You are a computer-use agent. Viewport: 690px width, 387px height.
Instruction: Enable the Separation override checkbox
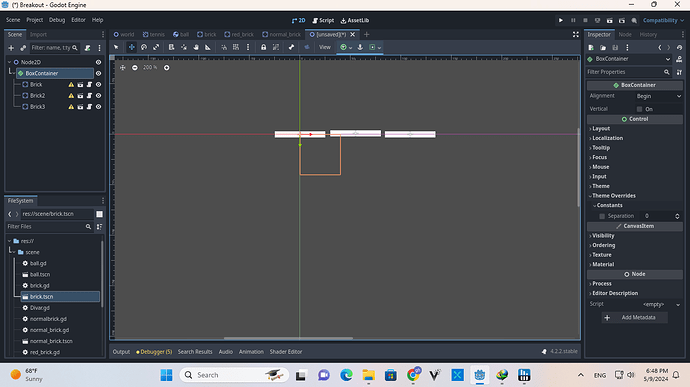602,216
